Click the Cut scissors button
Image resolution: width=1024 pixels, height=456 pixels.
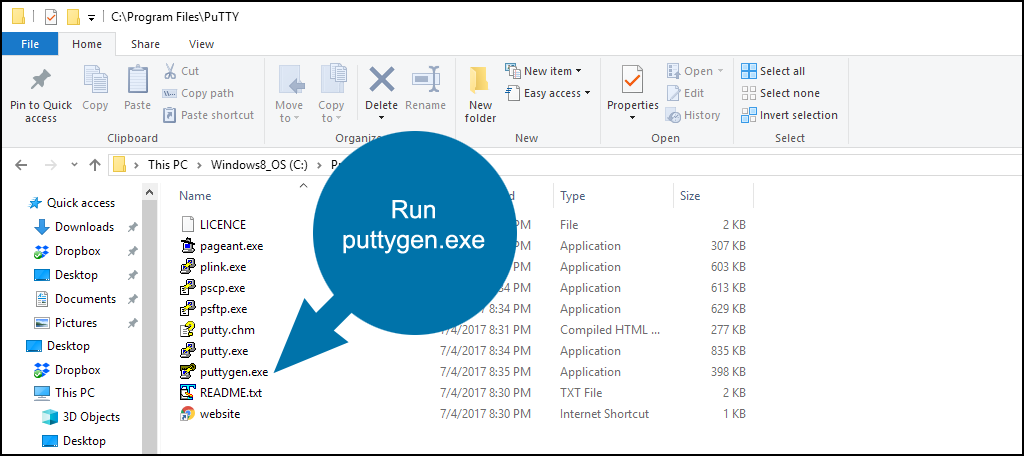(182, 71)
